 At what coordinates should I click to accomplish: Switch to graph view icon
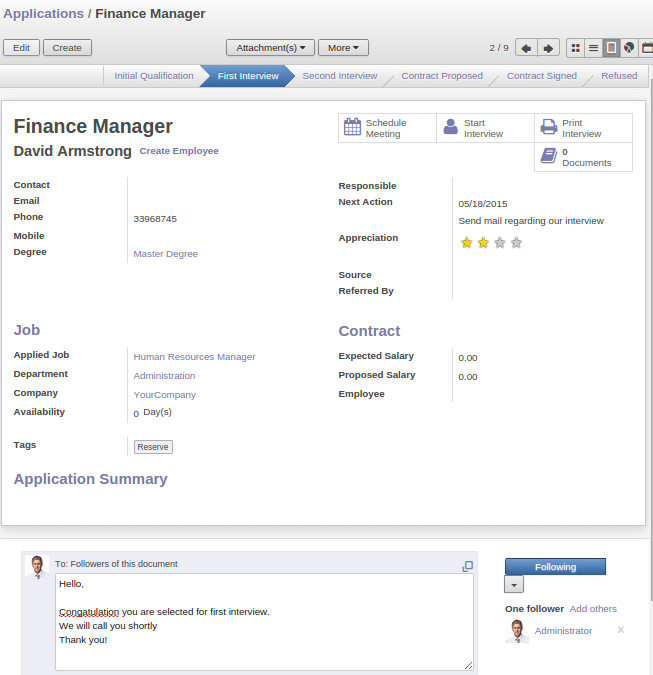tap(628, 48)
